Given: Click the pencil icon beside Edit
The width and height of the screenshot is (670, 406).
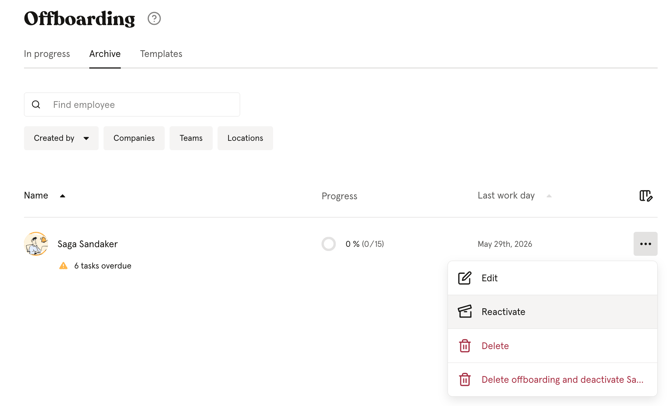Looking at the screenshot, I should coord(465,278).
